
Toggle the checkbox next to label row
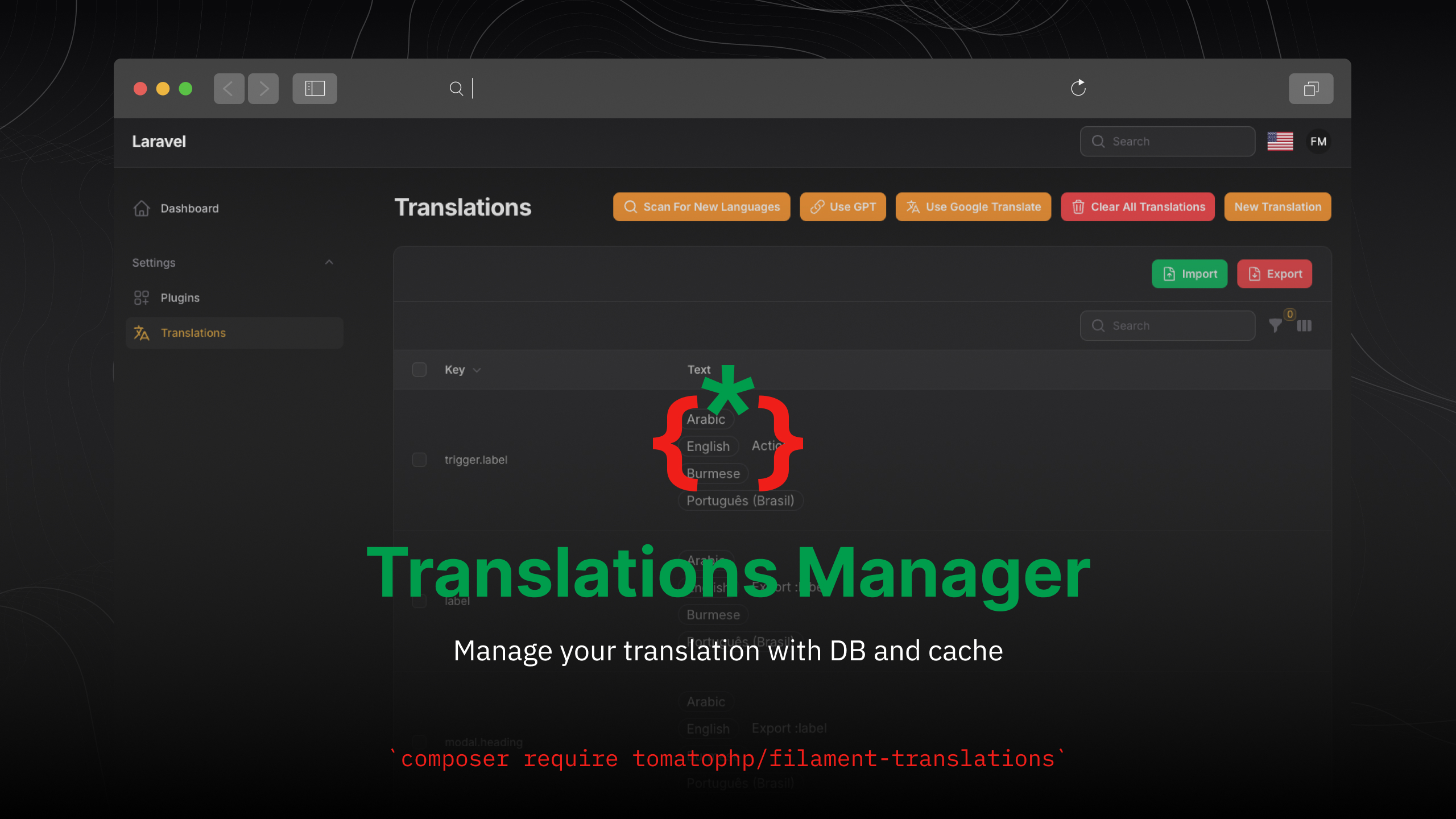[x=419, y=600]
